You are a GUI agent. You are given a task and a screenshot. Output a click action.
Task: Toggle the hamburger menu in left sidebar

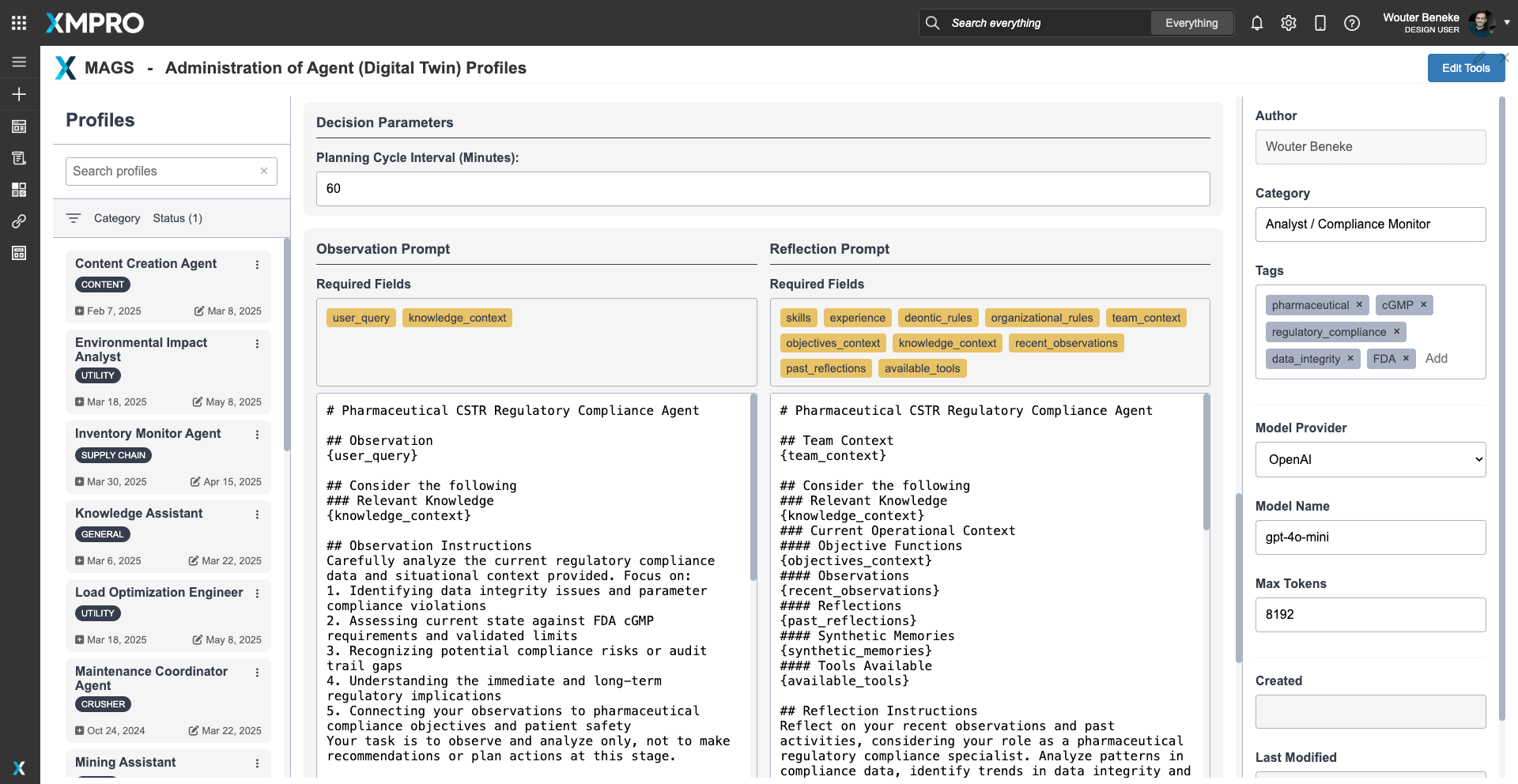[x=19, y=62]
